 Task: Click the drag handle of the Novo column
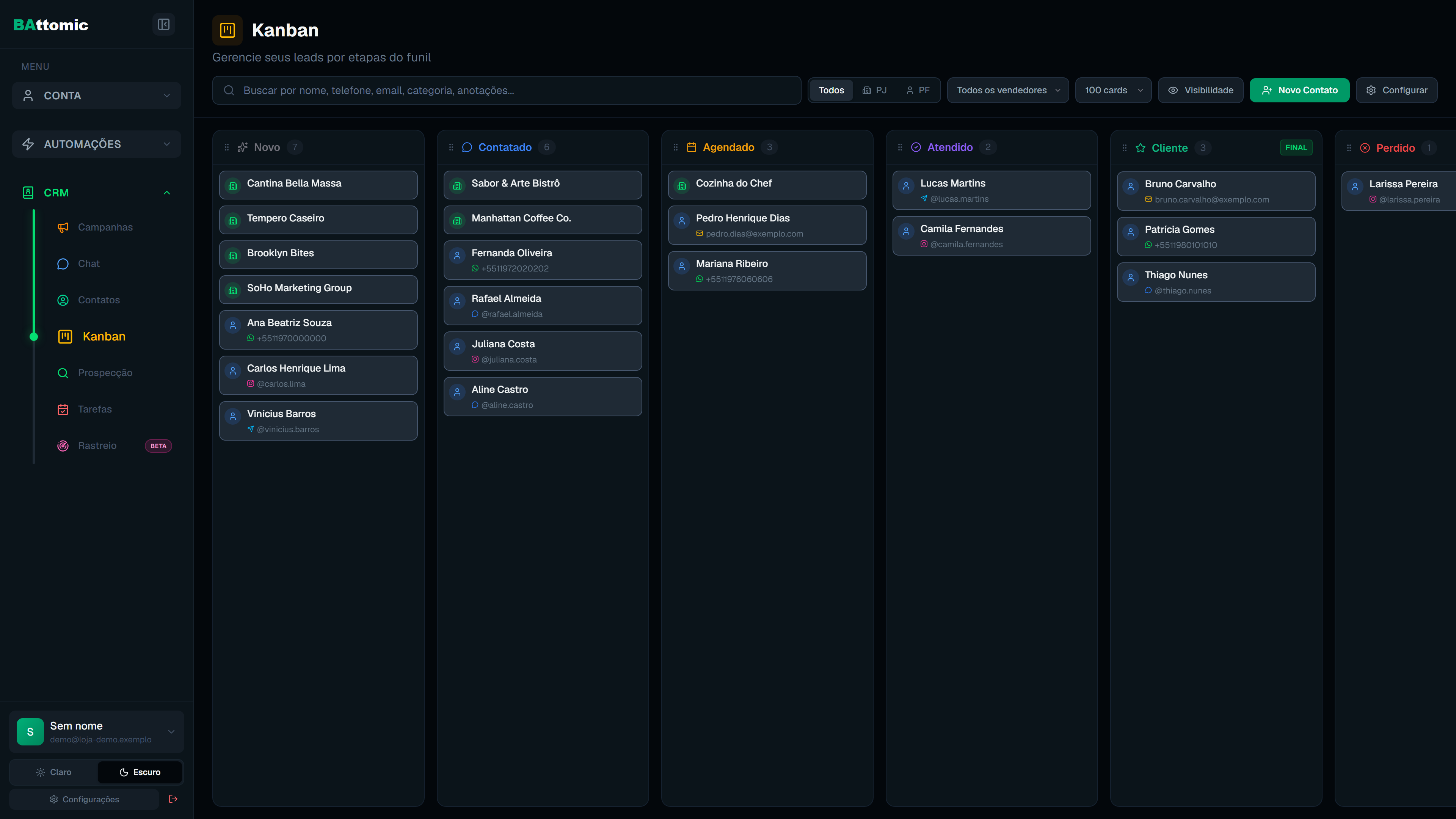[227, 147]
